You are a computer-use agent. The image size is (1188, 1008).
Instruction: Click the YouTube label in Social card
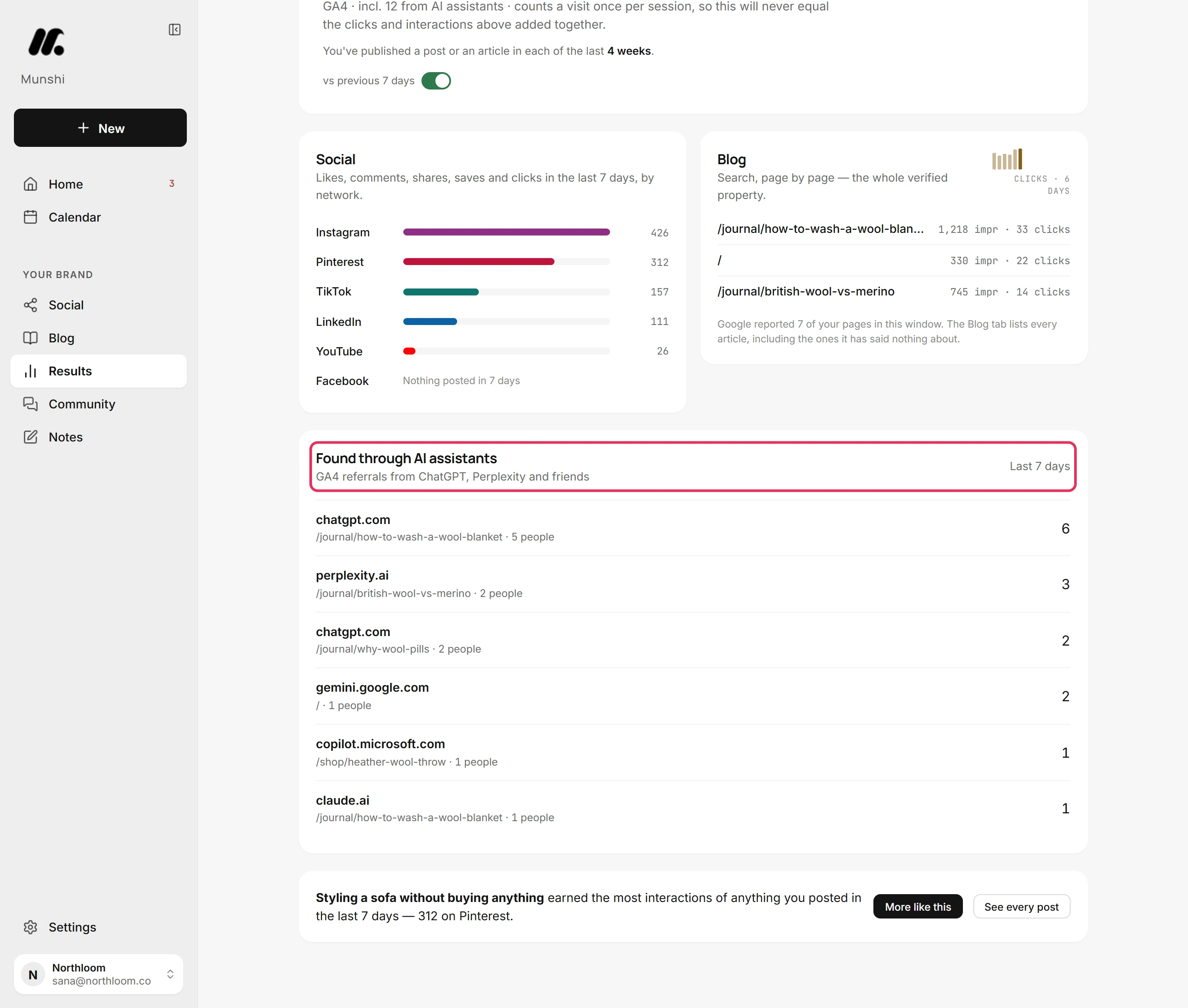(x=339, y=351)
